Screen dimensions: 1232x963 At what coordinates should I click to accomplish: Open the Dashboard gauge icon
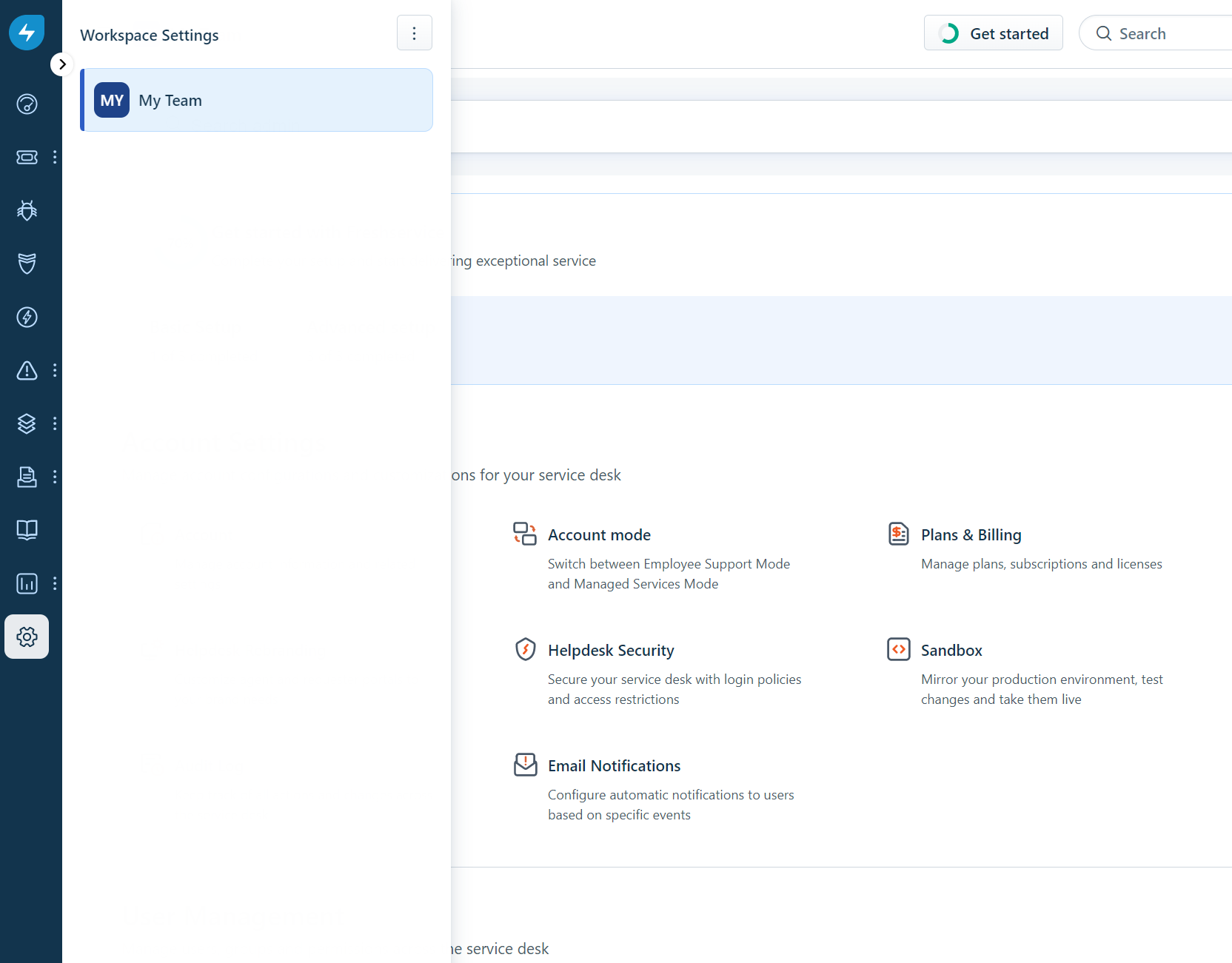(x=27, y=104)
